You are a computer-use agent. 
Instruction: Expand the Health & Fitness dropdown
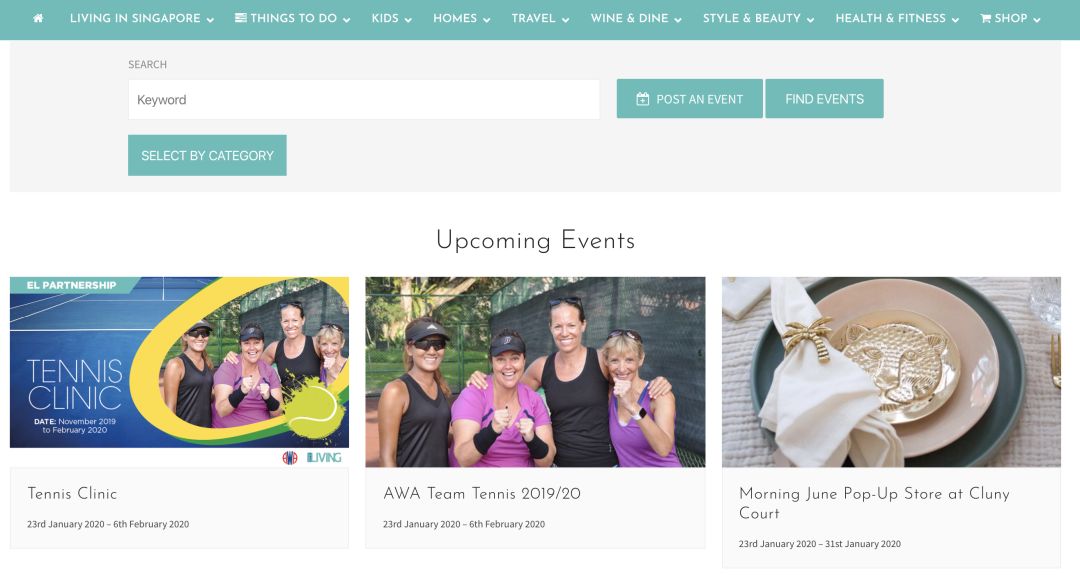coord(897,19)
